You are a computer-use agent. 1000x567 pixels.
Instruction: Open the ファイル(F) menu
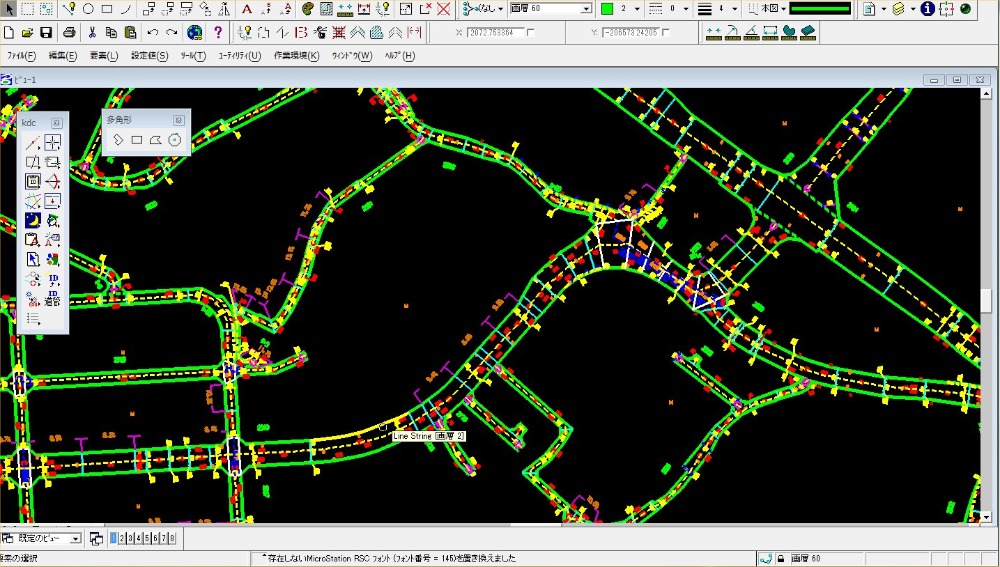(x=21, y=55)
